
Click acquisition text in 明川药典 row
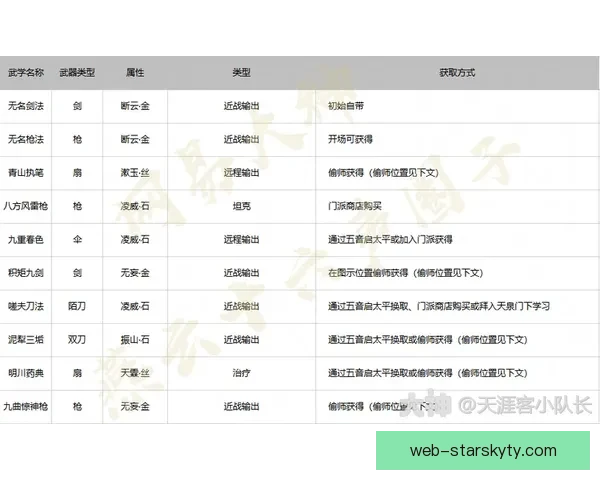pos(428,373)
